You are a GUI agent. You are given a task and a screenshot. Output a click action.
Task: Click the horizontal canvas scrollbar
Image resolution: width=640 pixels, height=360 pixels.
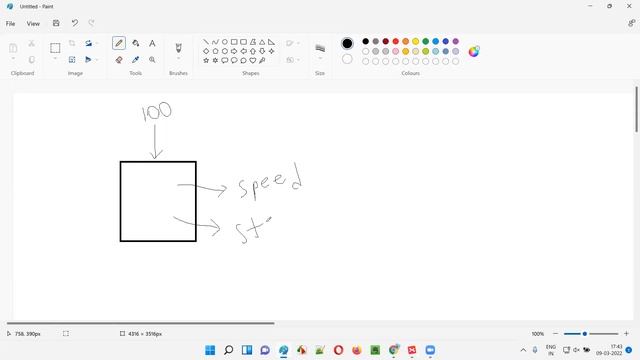click(140, 323)
